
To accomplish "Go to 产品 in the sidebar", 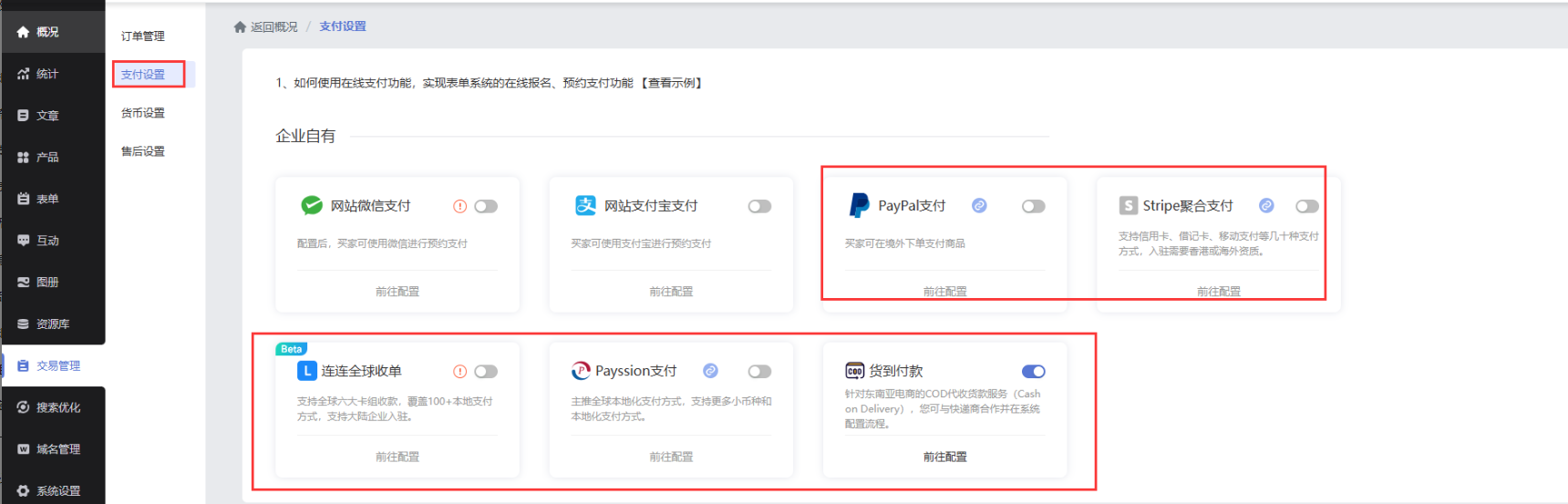I will point(46,158).
